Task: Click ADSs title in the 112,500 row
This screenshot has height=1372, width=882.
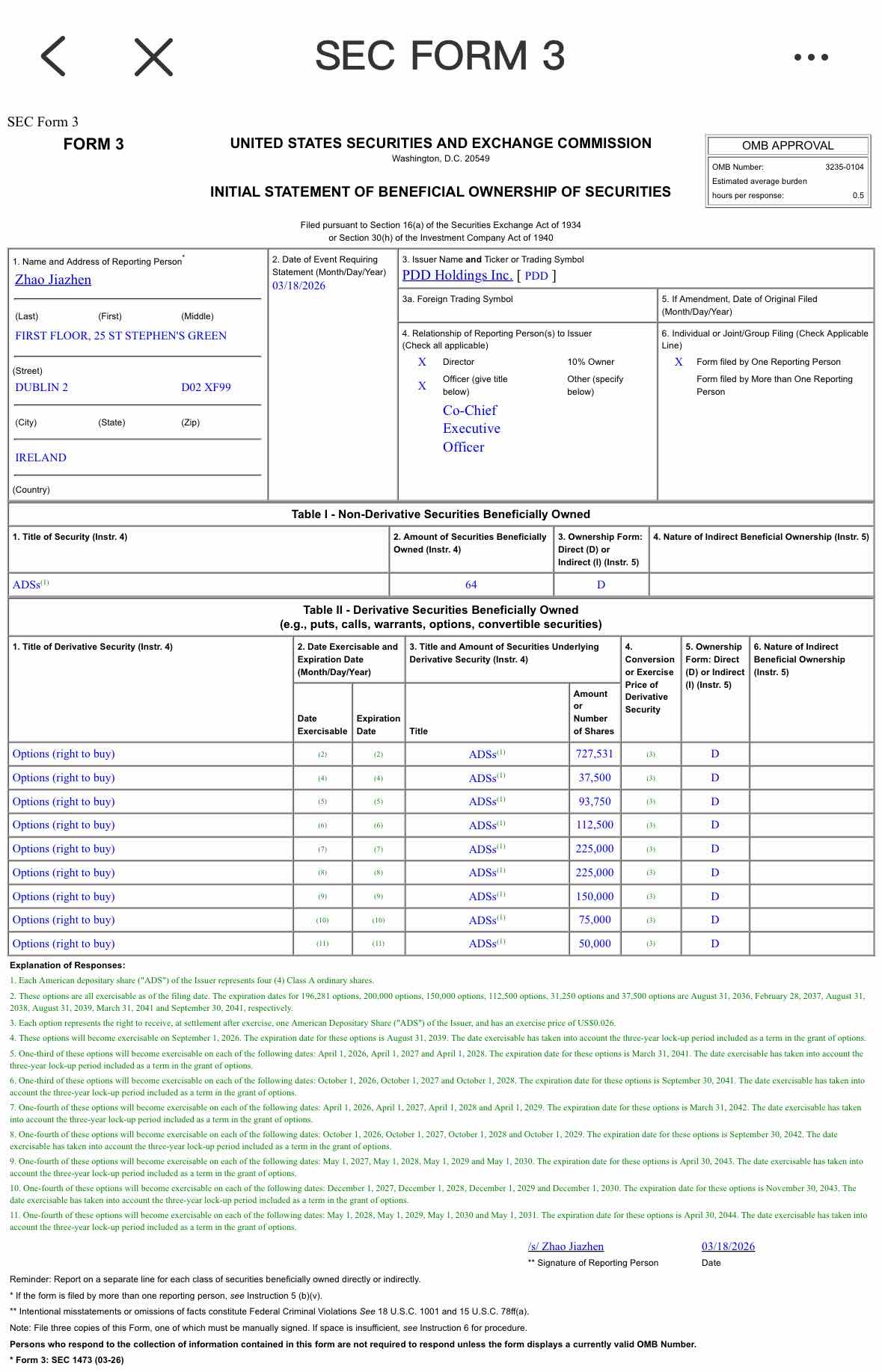Action: [x=487, y=825]
